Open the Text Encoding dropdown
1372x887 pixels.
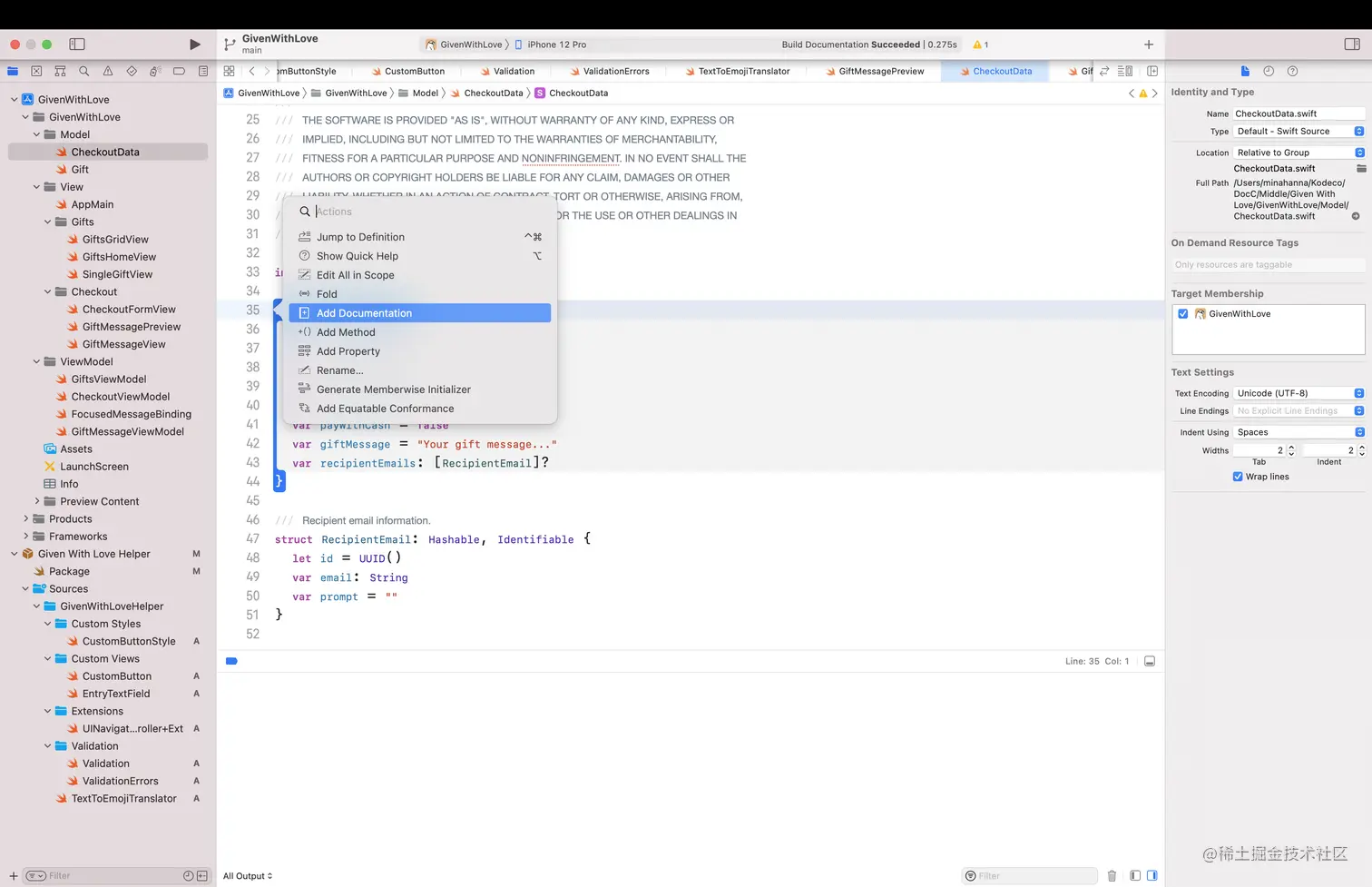point(1298,393)
